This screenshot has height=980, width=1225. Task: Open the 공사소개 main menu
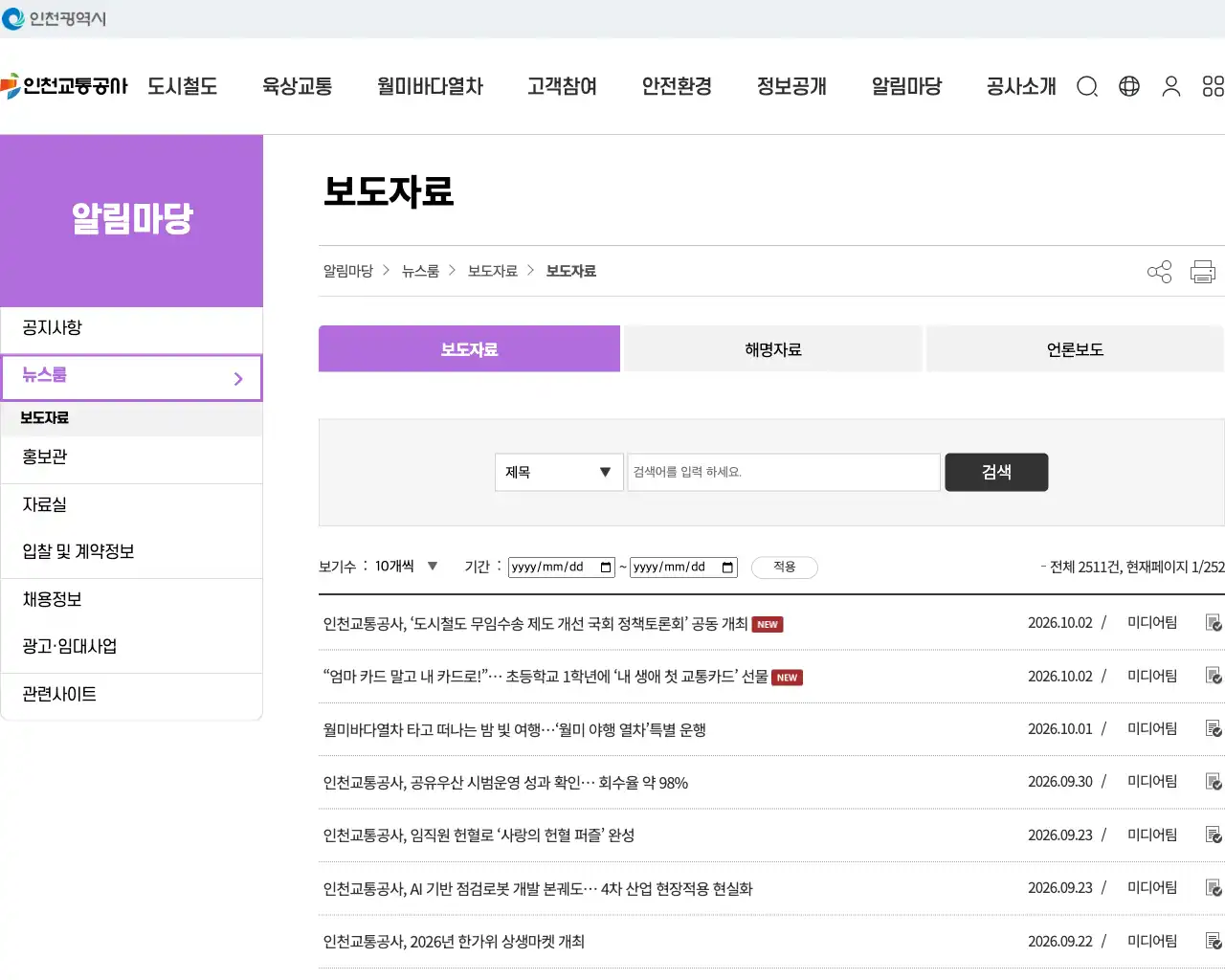pos(1022,86)
